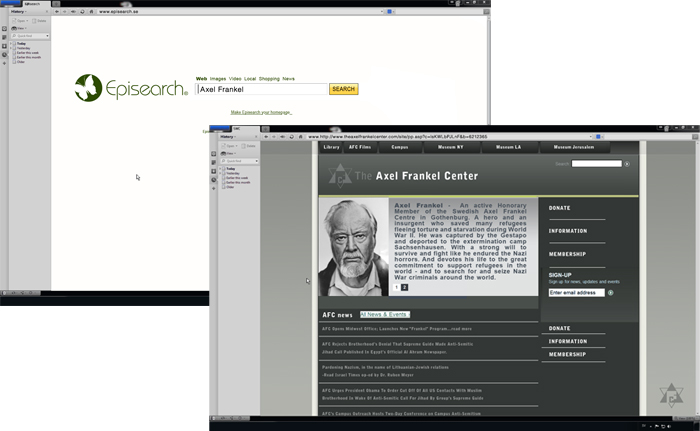Select Older in Episearch history list

21,62
